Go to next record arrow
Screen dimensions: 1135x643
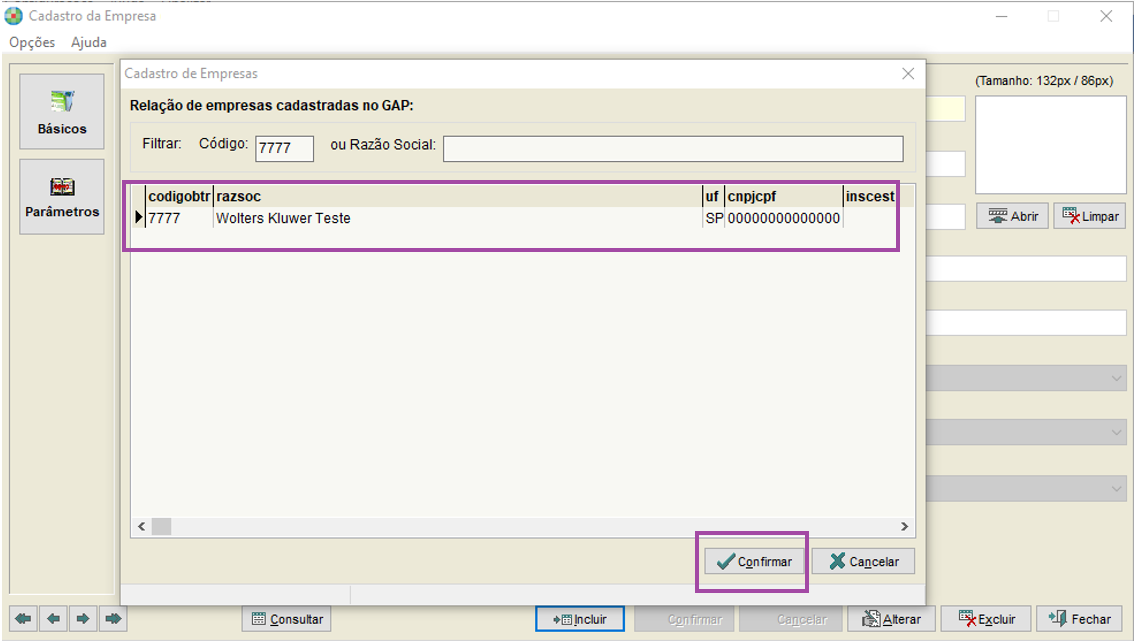83,619
